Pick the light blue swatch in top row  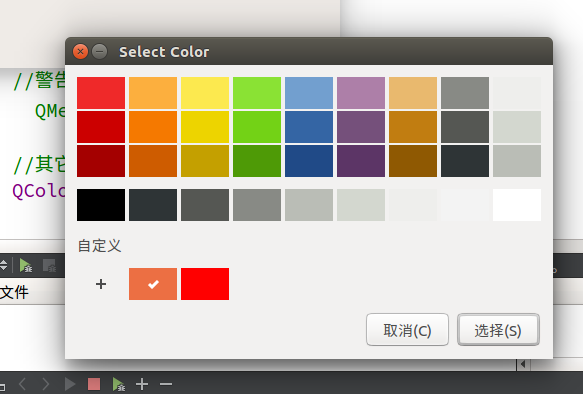pyautogui.click(x=309, y=93)
